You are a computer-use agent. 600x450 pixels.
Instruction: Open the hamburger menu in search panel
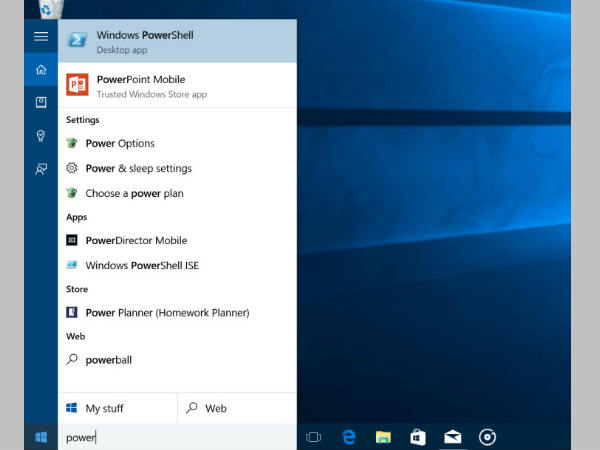(x=41, y=37)
